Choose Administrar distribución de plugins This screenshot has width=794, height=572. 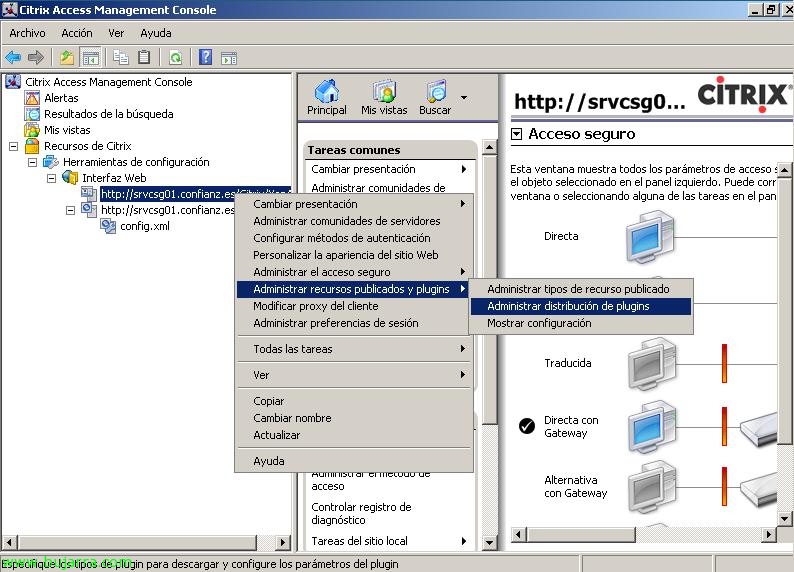[581, 306]
